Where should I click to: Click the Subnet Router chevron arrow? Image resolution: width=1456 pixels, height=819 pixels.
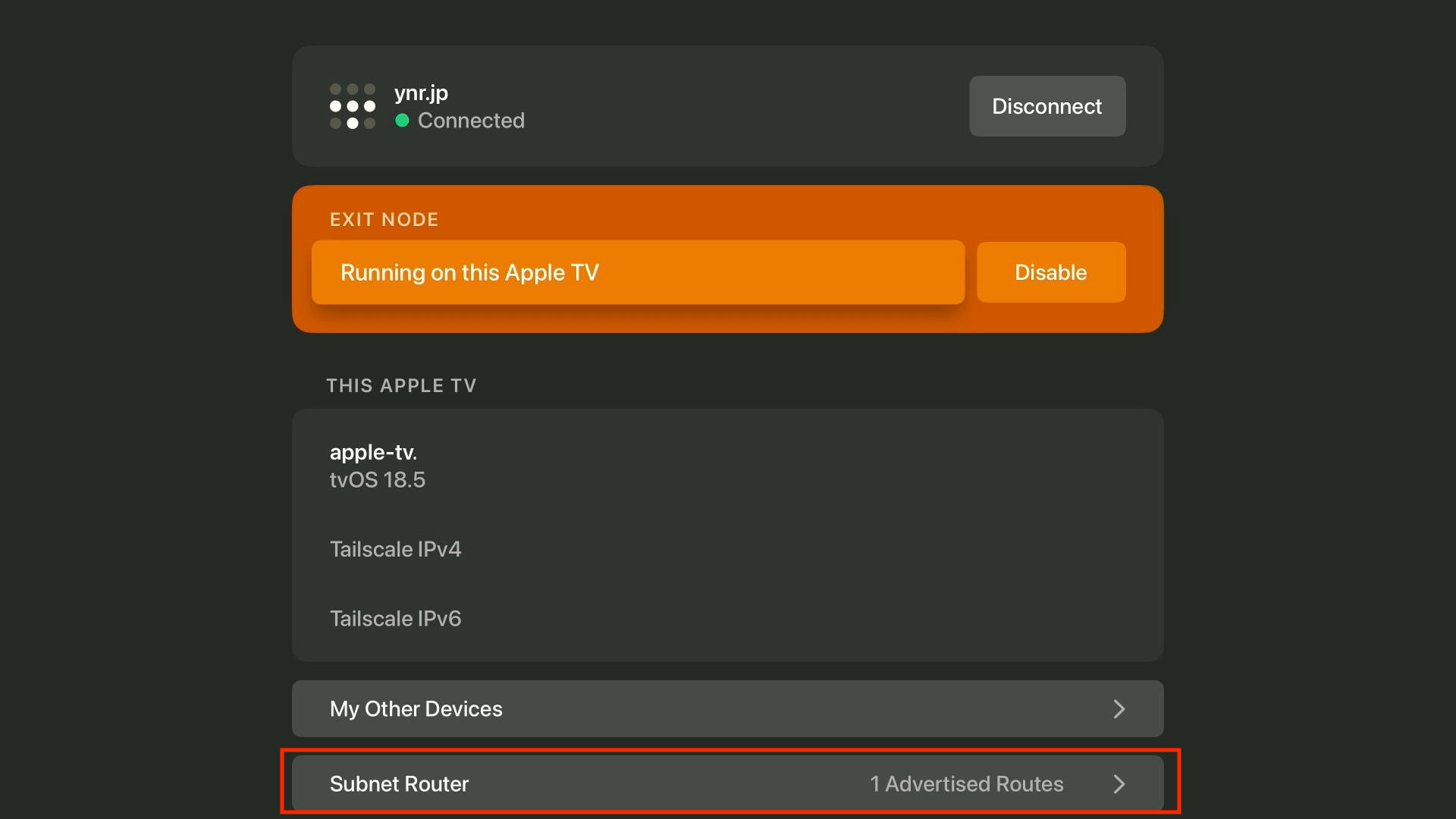[x=1119, y=784]
